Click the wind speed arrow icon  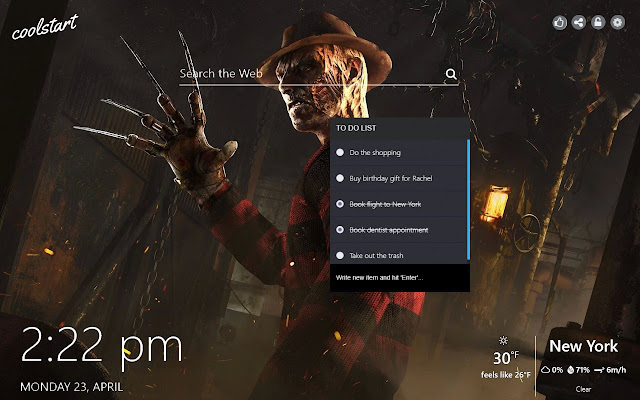pos(599,370)
